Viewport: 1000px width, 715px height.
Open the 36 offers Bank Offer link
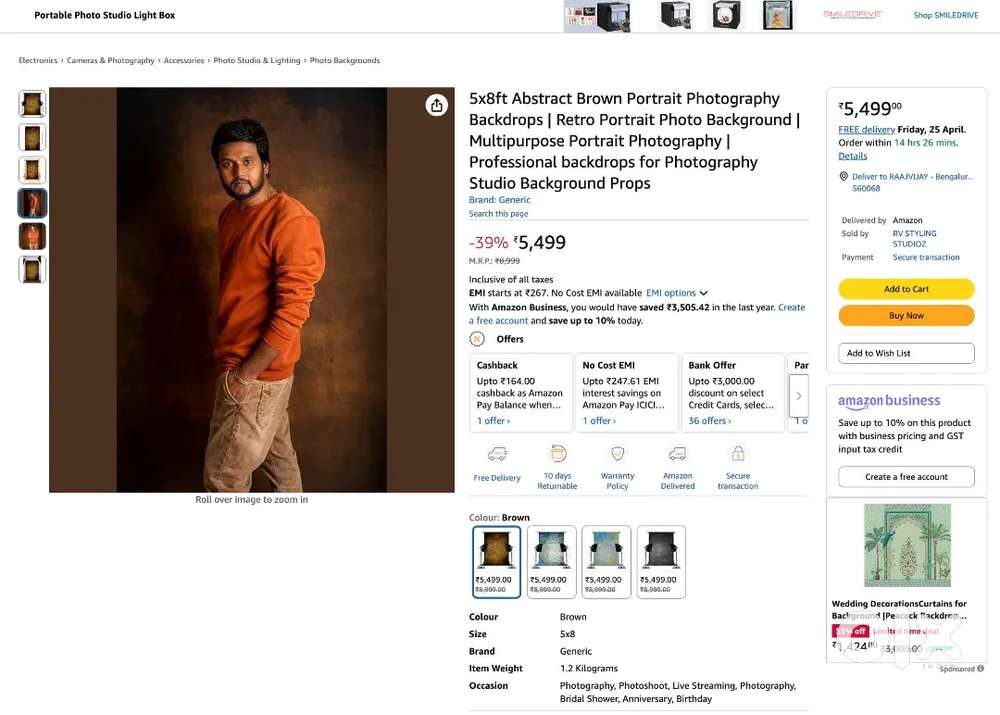pos(710,421)
